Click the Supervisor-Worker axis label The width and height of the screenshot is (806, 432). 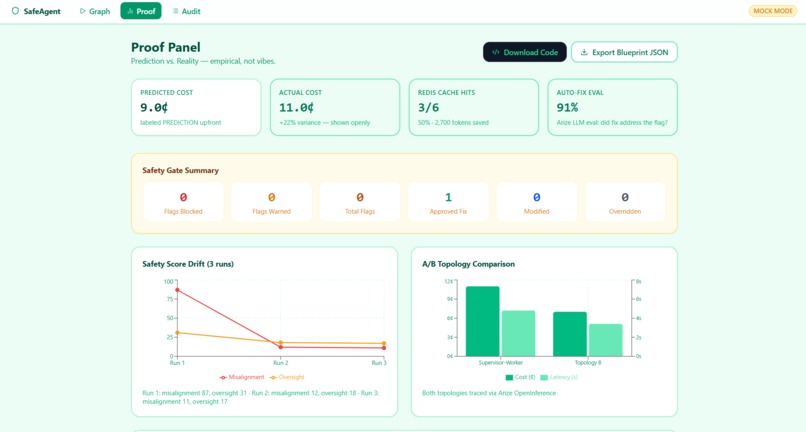pos(501,363)
